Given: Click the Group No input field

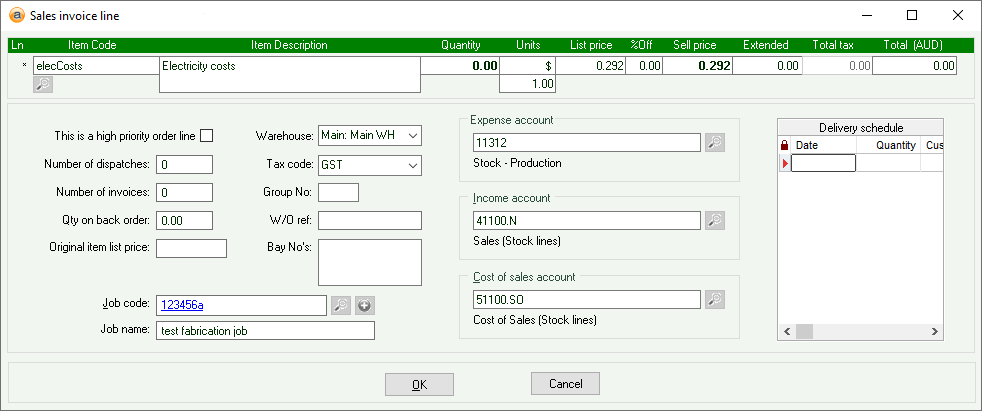Looking at the screenshot, I should tap(338, 193).
